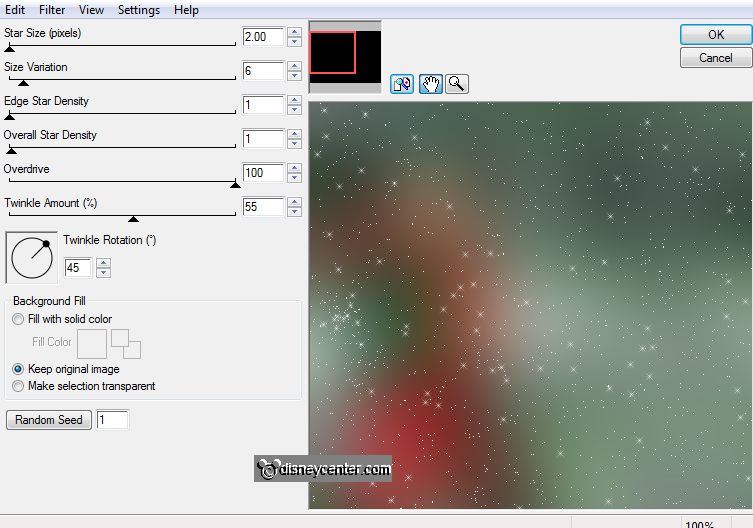The width and height of the screenshot is (753, 528).
Task: Click the Twinkle Amount value field
Action: pyautogui.click(x=263, y=207)
